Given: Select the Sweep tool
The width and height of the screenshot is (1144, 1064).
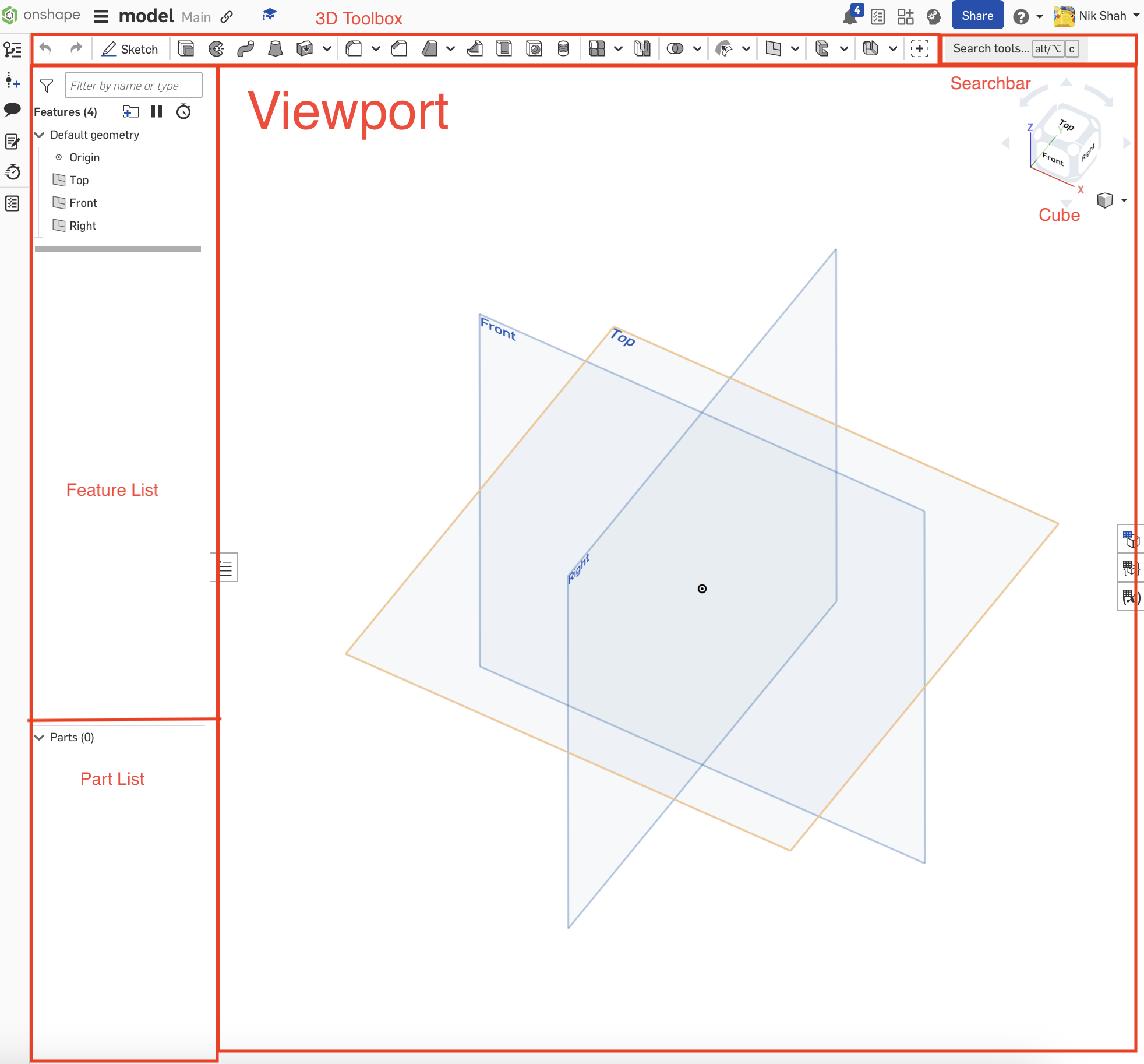Looking at the screenshot, I should [x=246, y=49].
